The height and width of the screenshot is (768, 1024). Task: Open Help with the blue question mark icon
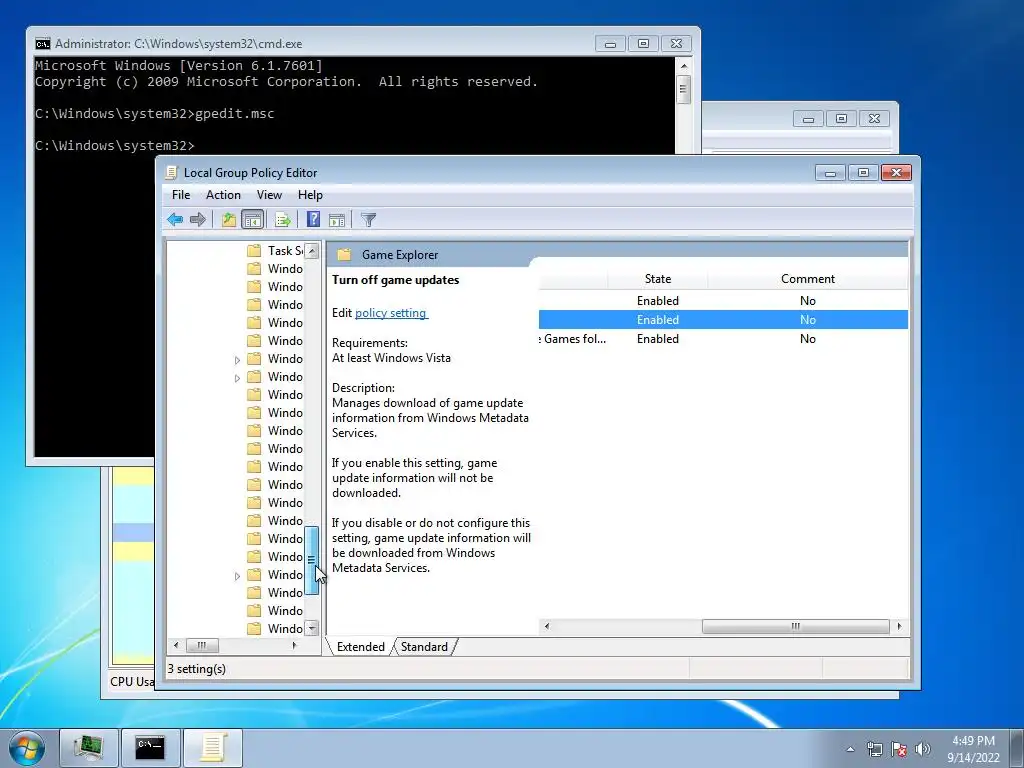coord(313,219)
